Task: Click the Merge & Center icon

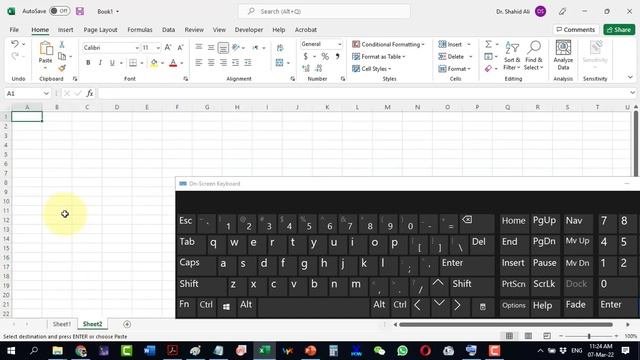Action: click(280, 62)
